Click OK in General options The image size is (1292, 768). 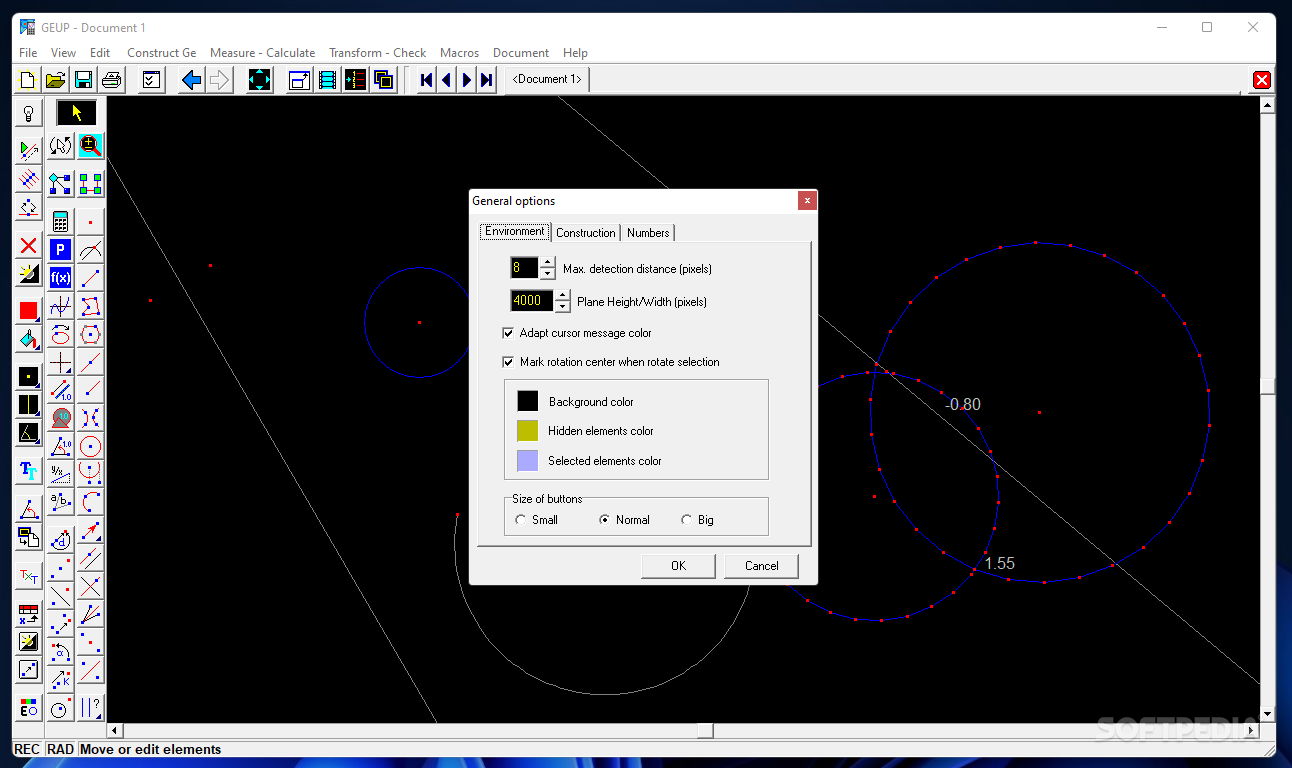(x=678, y=566)
